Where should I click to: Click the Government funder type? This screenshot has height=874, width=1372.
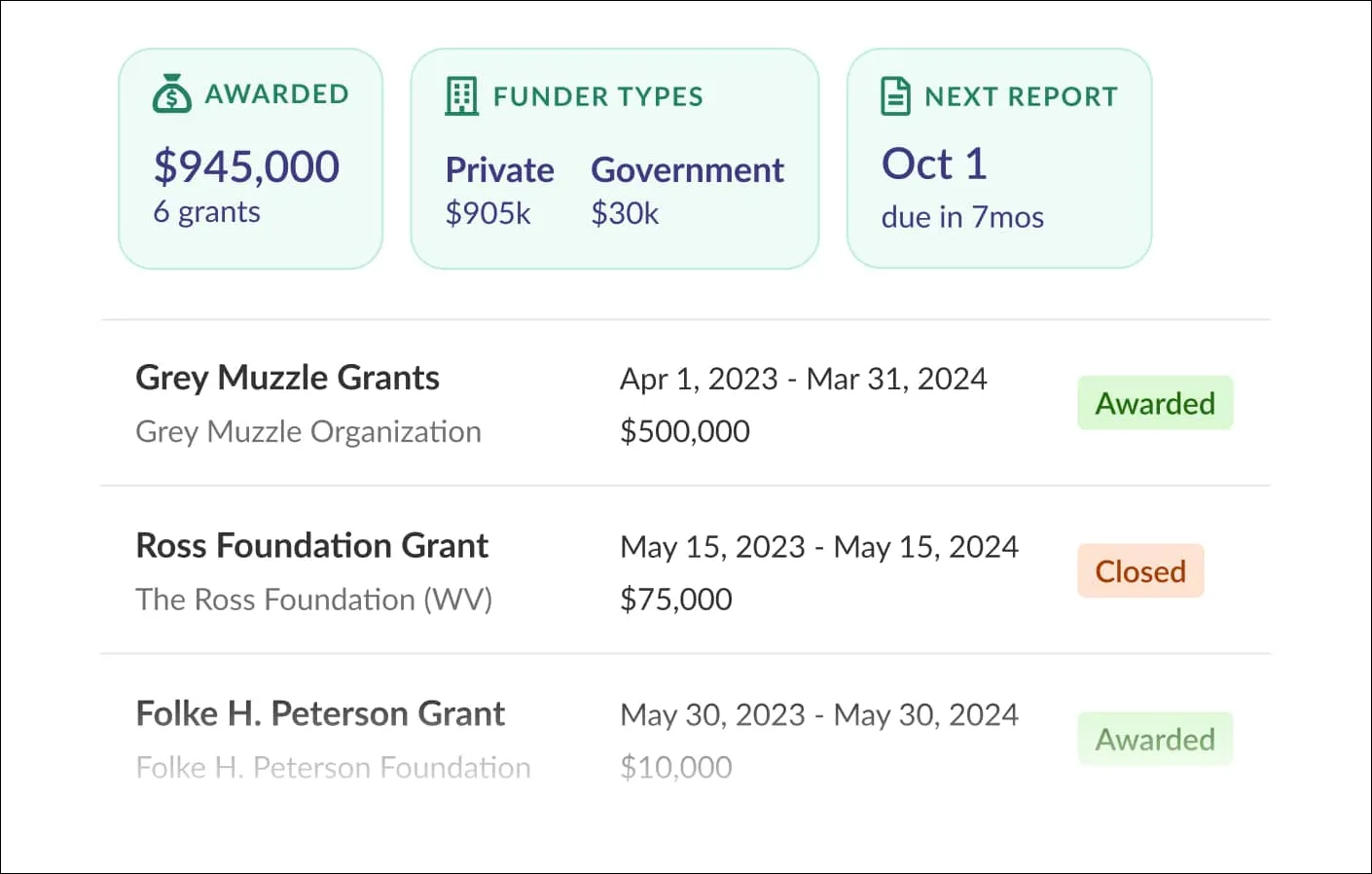point(687,170)
